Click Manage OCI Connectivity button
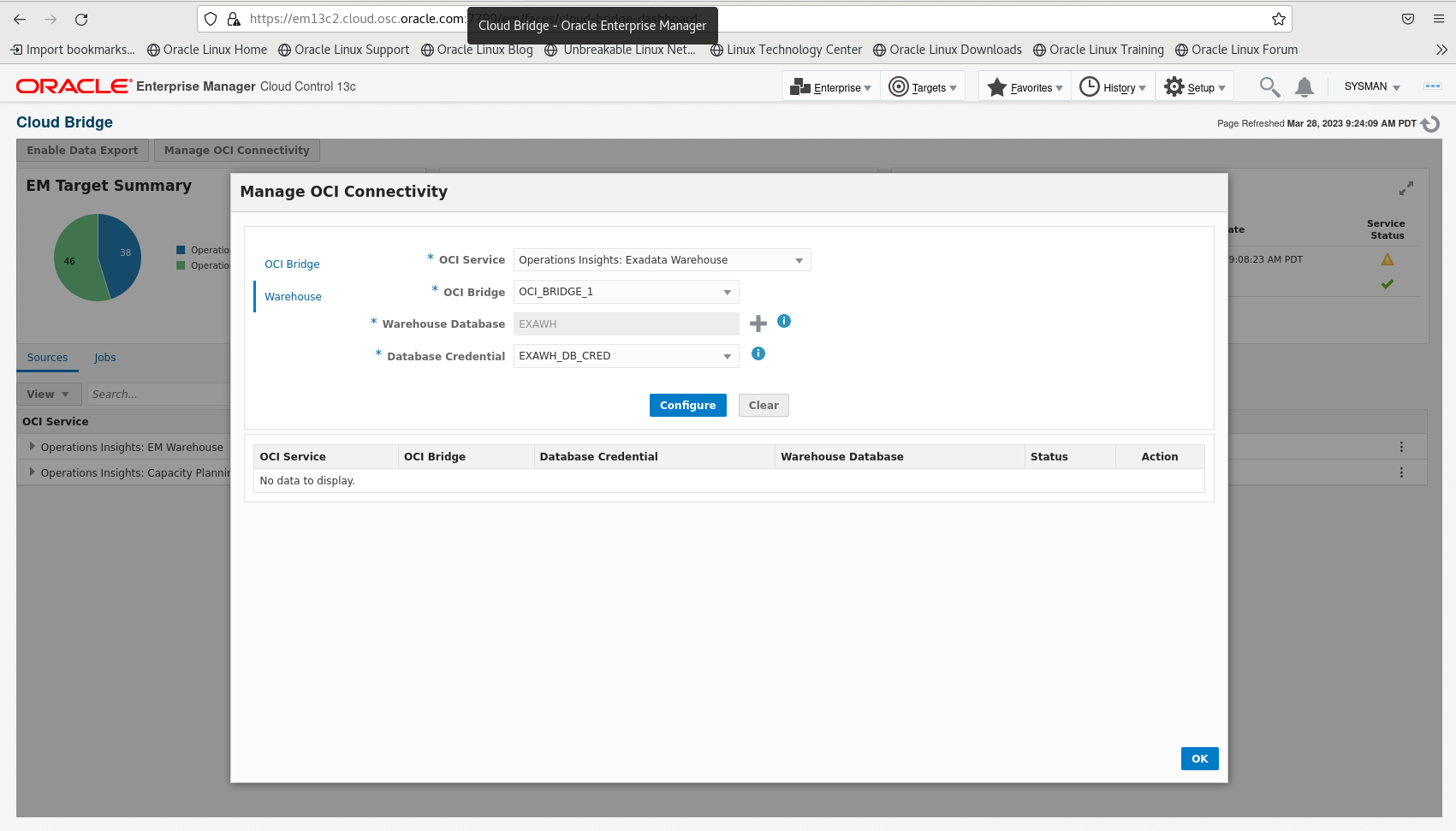This screenshot has width=1456, height=831. click(237, 150)
